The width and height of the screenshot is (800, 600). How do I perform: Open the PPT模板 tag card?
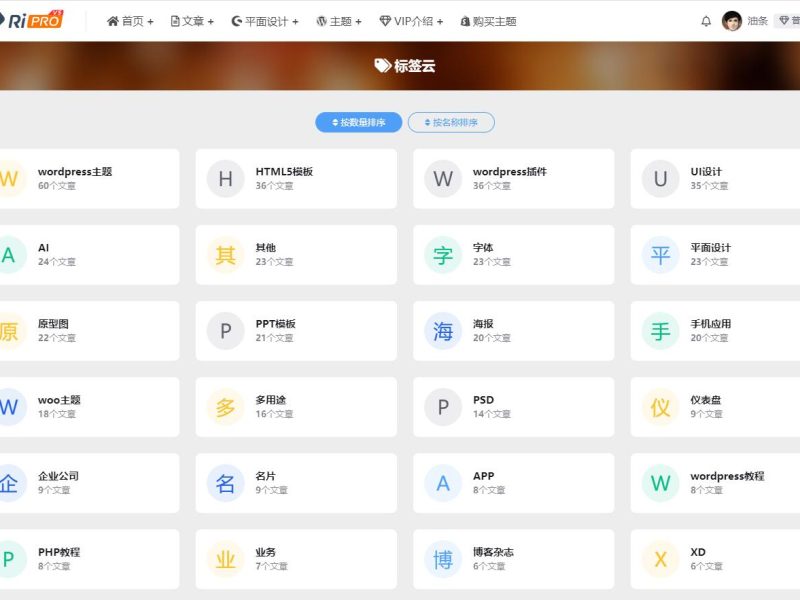[x=275, y=324]
